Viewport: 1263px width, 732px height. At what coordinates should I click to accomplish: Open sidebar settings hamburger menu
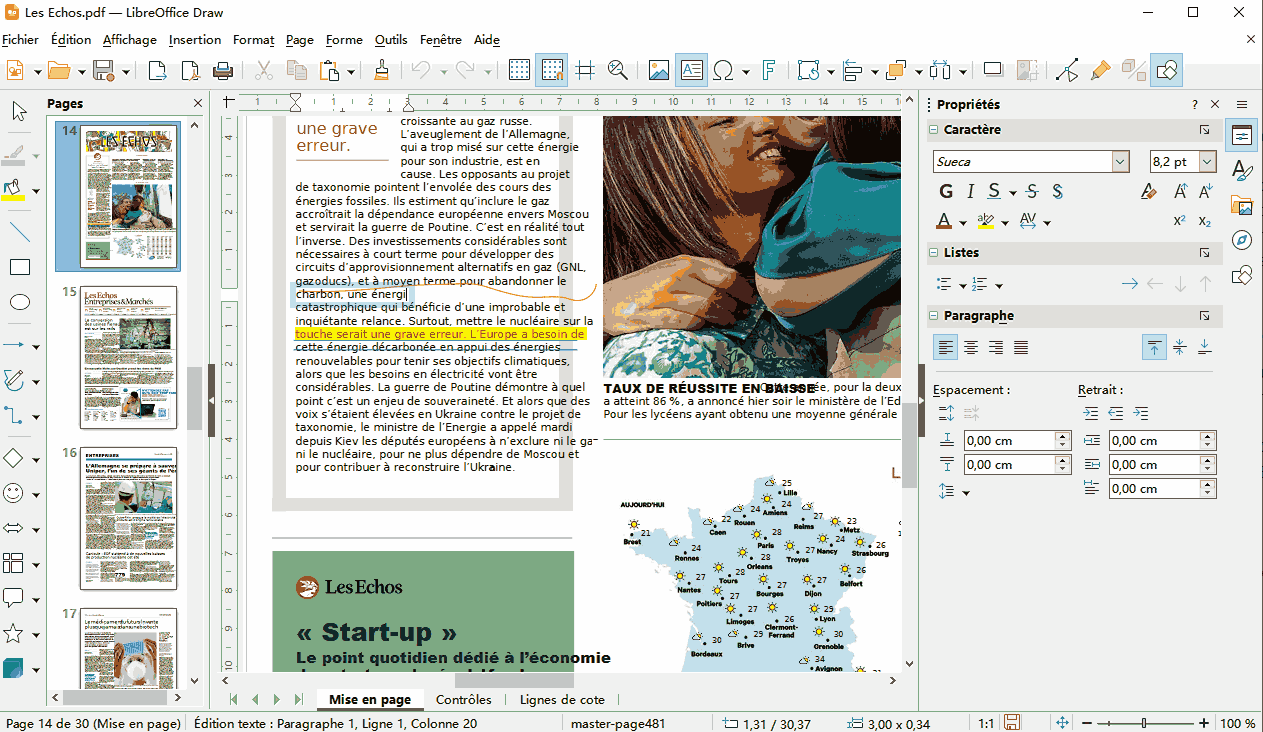(1242, 104)
